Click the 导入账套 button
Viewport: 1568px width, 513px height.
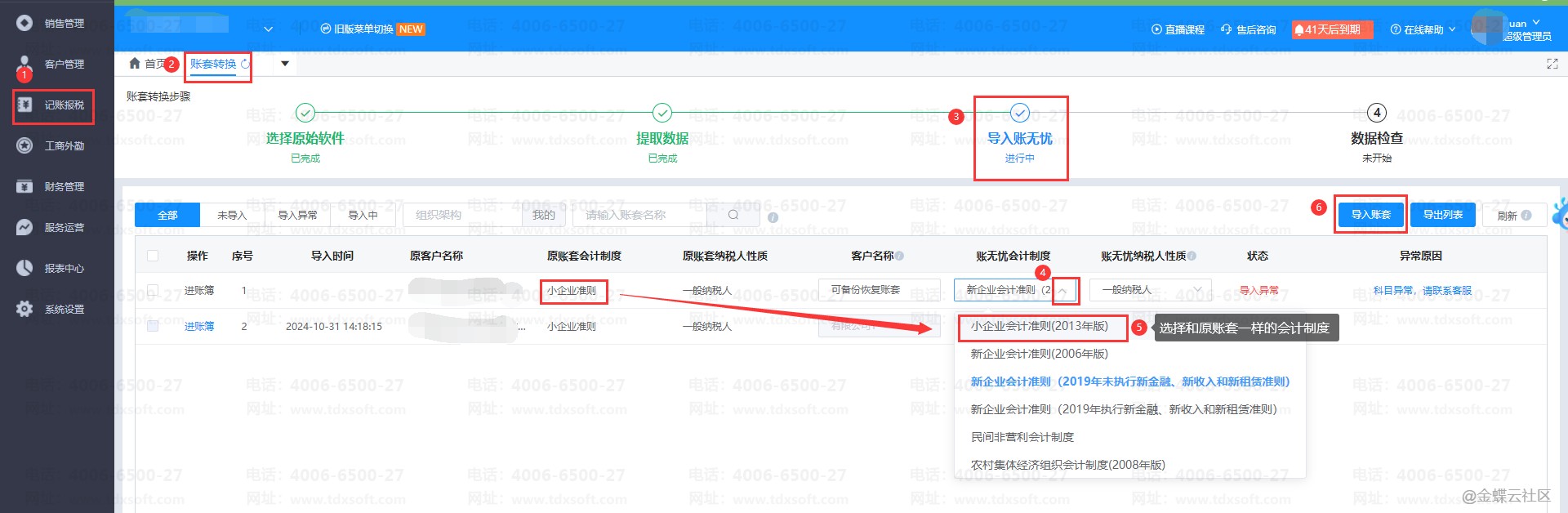1370,214
